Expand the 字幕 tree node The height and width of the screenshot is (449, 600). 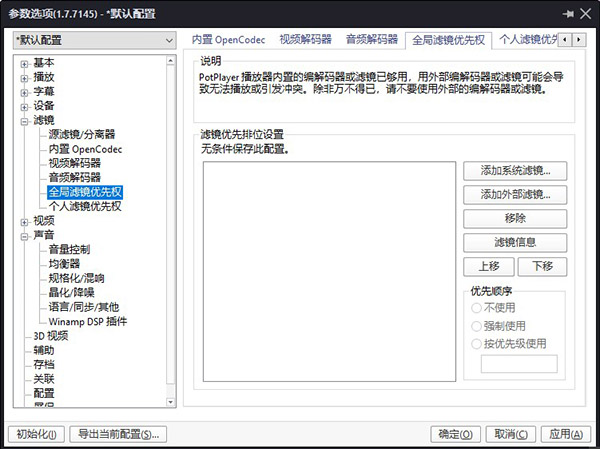pyautogui.click(x=24, y=93)
